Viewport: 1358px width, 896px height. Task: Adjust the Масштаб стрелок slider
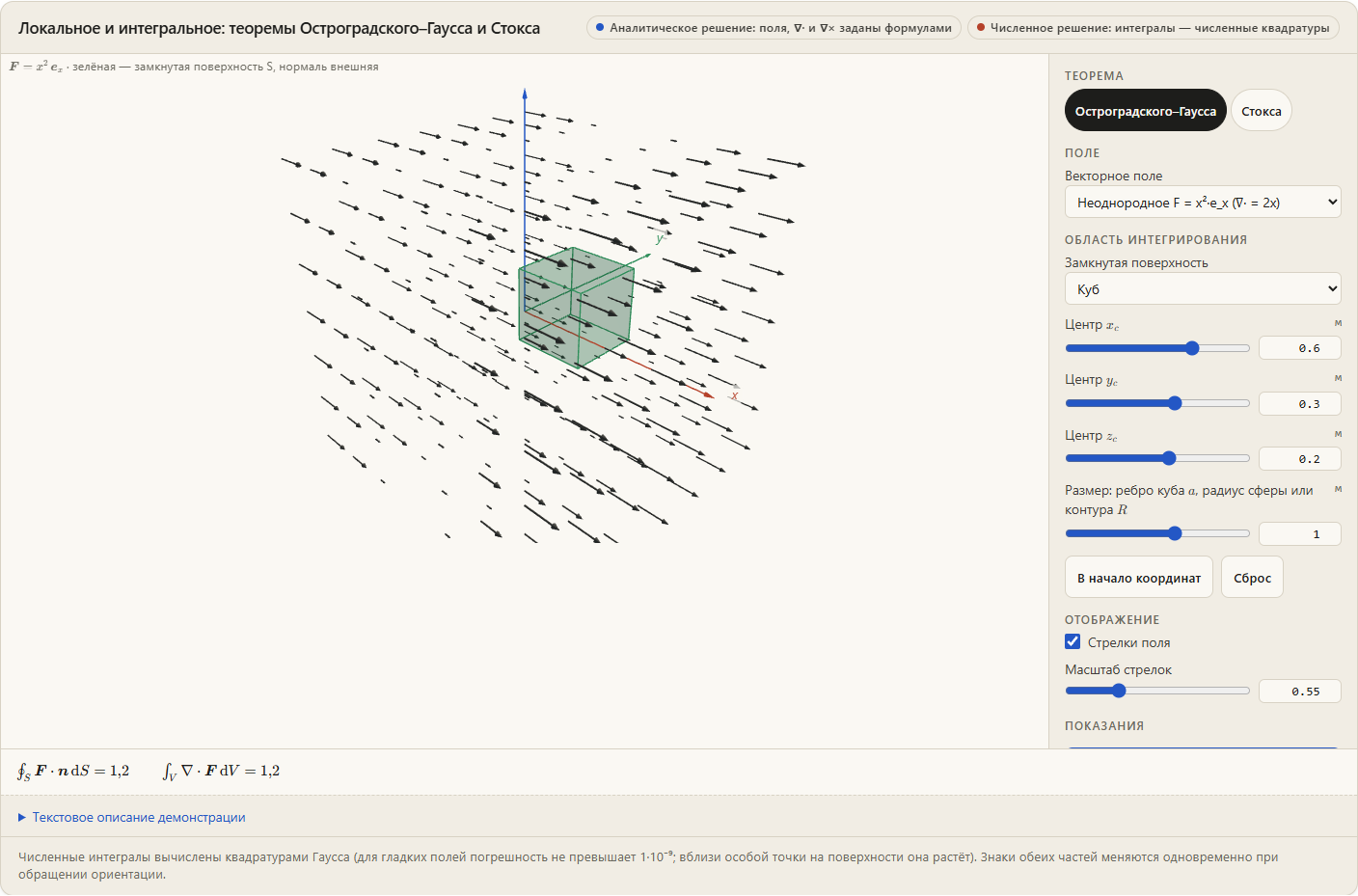pos(1157,691)
